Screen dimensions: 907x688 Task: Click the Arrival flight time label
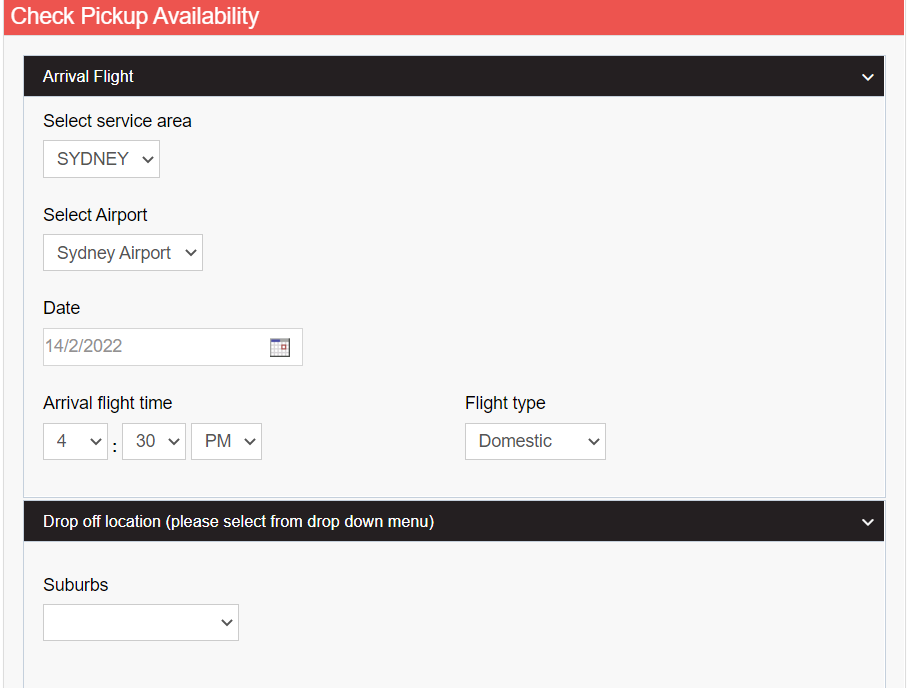click(108, 403)
